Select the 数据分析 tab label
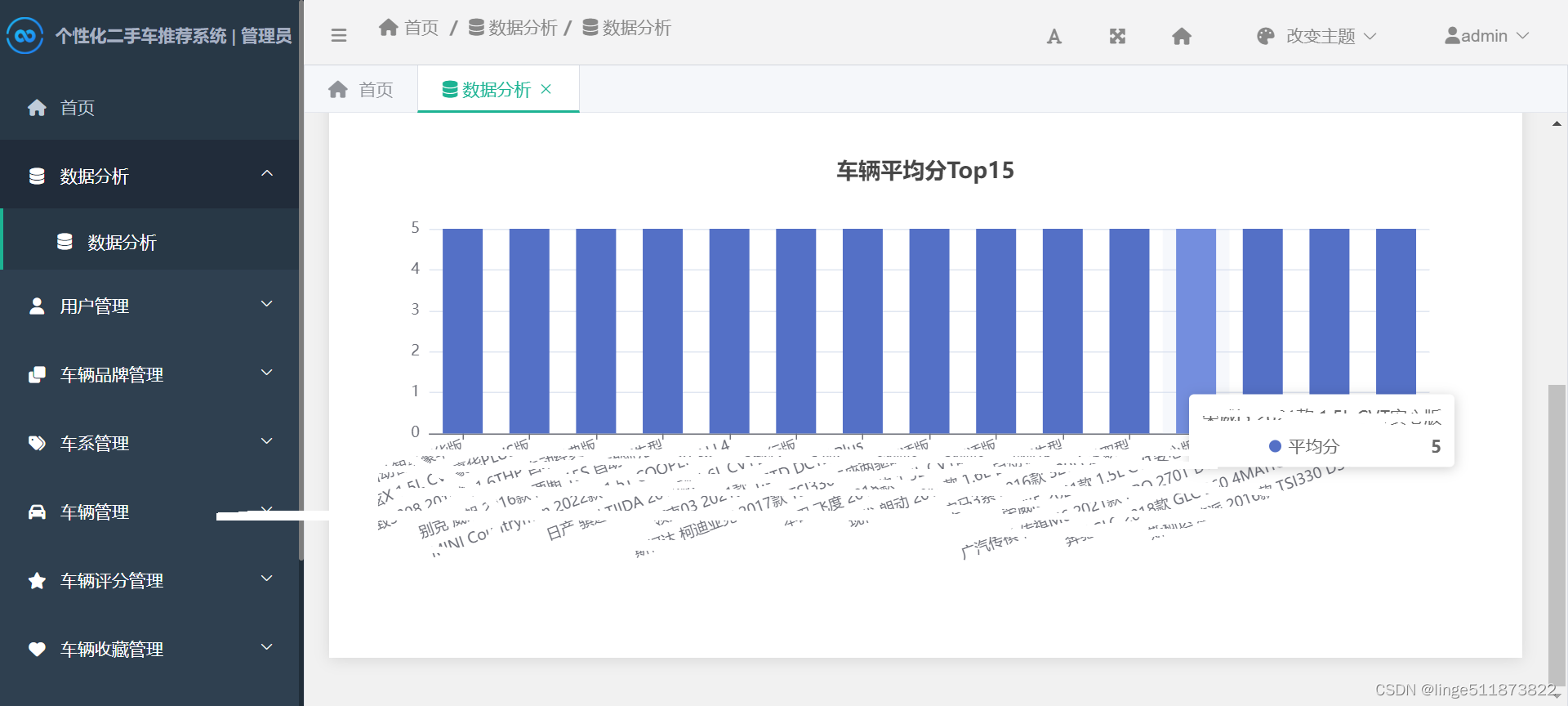 tap(497, 89)
